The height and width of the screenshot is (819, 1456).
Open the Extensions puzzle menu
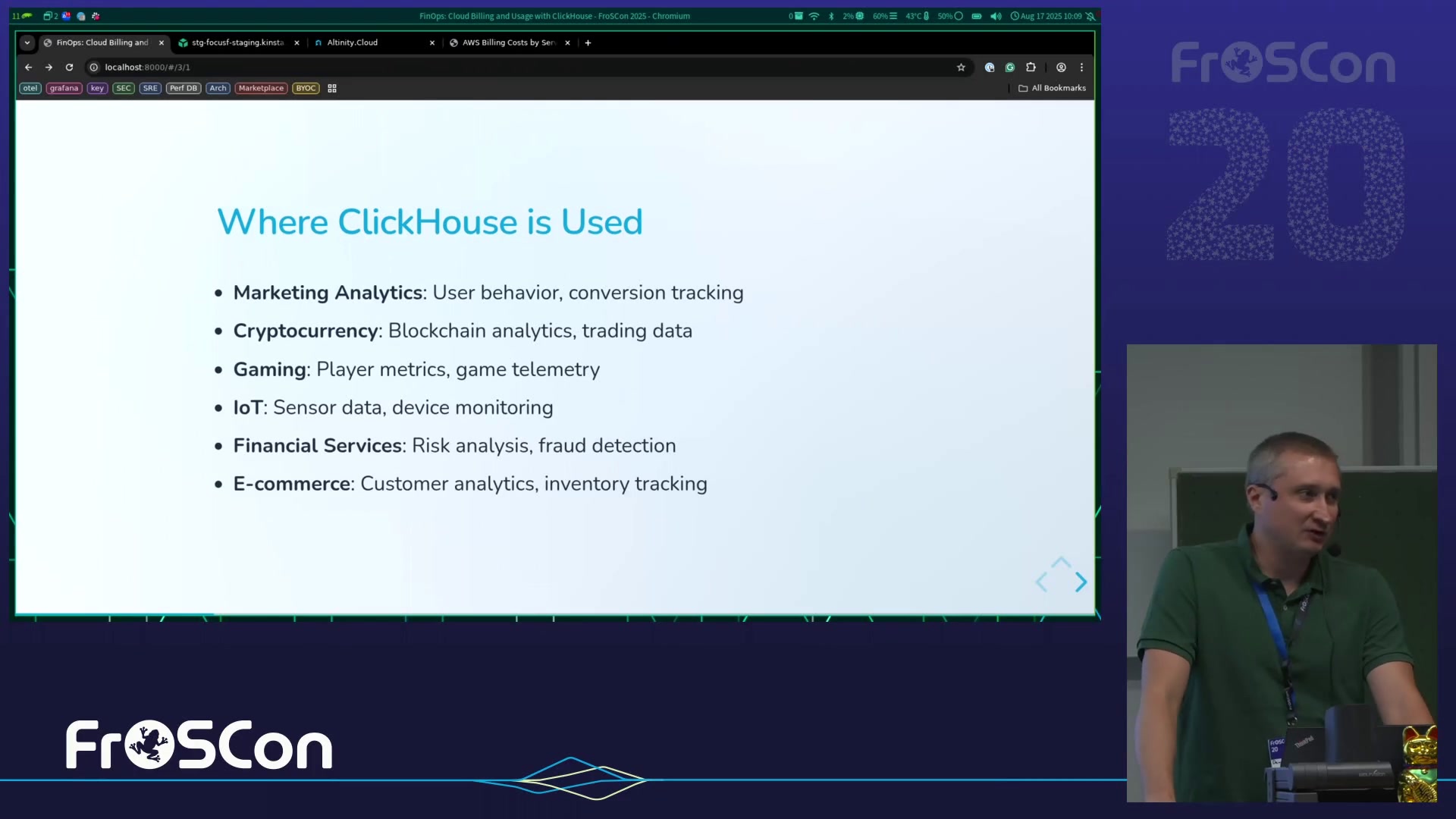point(1031,67)
